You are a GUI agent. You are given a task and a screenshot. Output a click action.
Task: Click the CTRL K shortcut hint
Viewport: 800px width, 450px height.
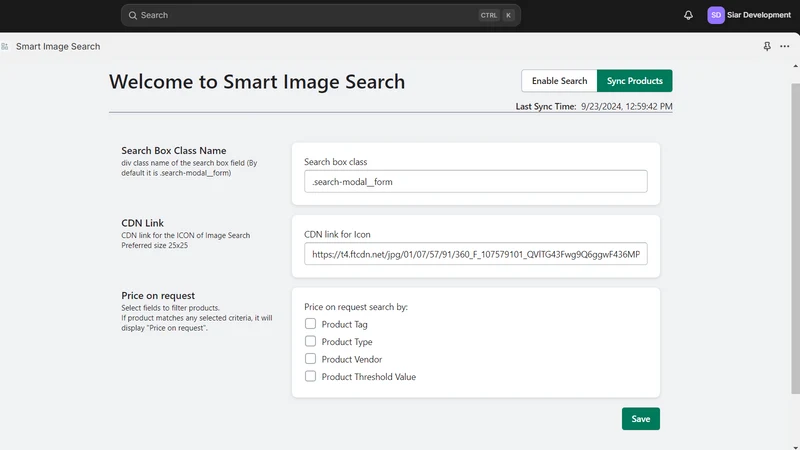tap(496, 15)
